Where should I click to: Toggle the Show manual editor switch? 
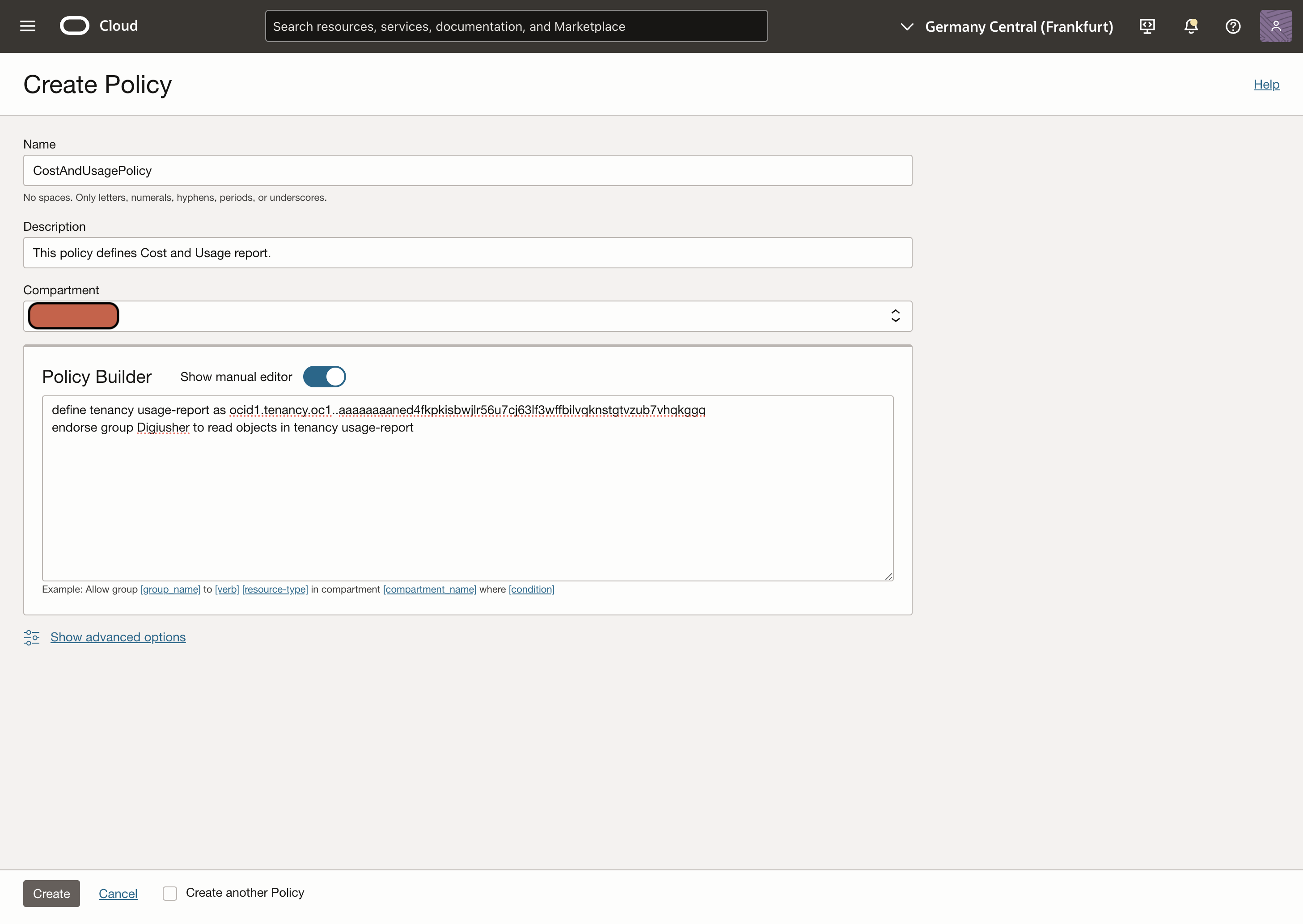[x=324, y=377]
